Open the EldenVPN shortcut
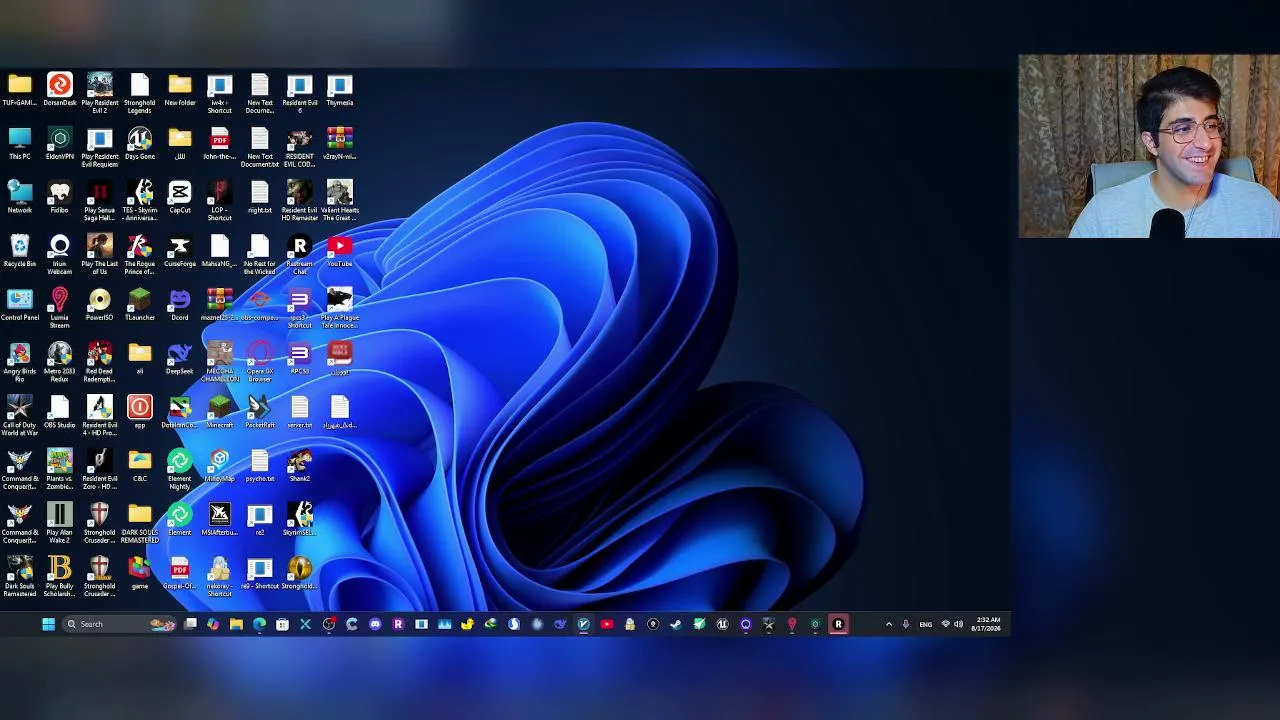This screenshot has height=720, width=1280. tap(60, 143)
